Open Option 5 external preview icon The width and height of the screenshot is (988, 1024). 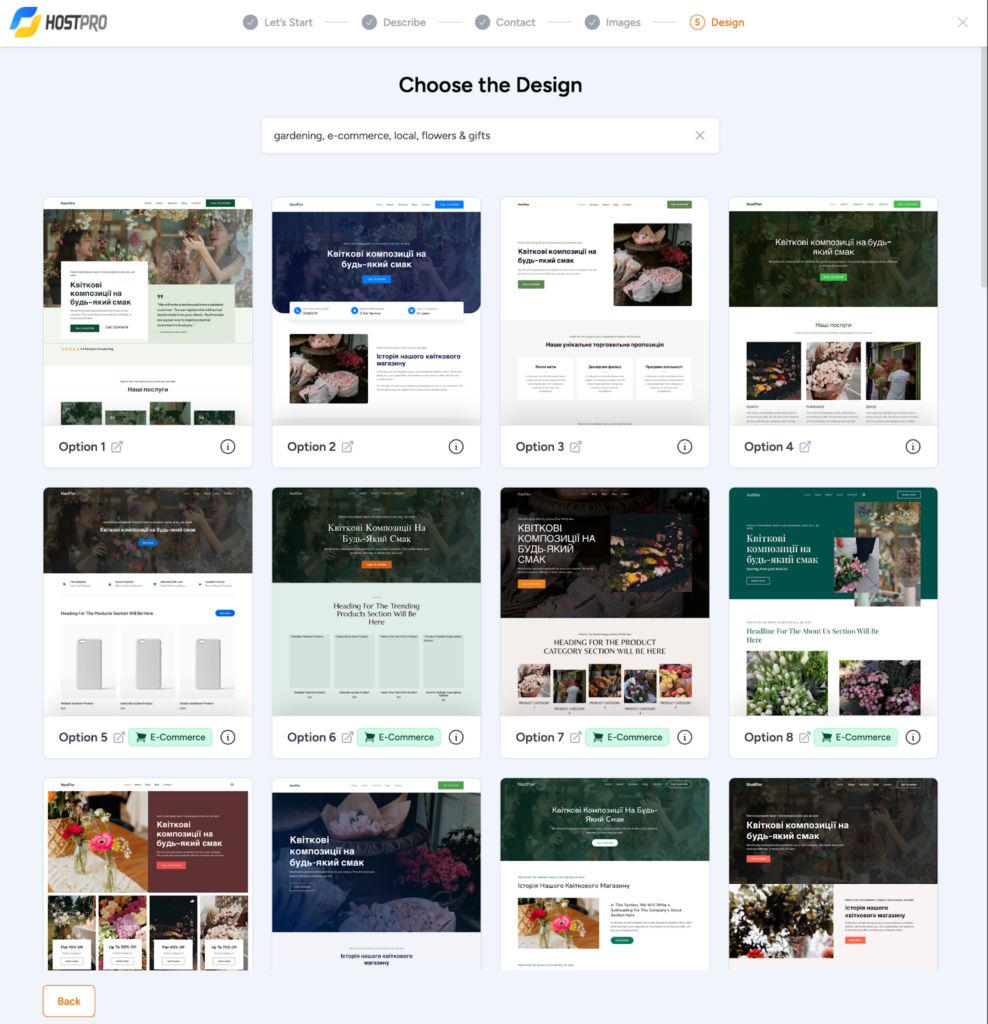click(119, 737)
